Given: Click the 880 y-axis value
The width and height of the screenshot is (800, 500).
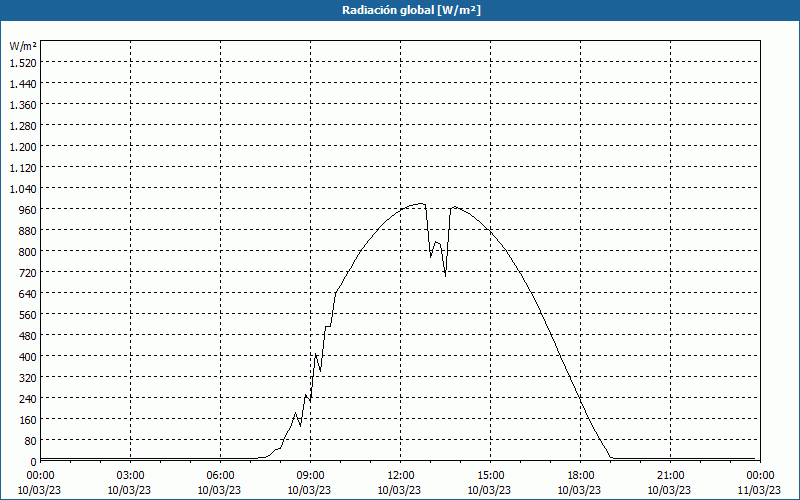Looking at the screenshot, I should point(27,230).
